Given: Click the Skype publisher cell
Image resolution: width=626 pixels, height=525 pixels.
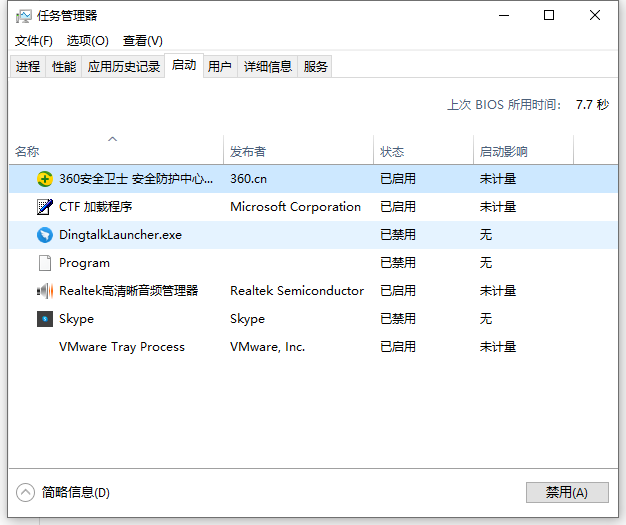Looking at the screenshot, I should pyautogui.click(x=247, y=319).
